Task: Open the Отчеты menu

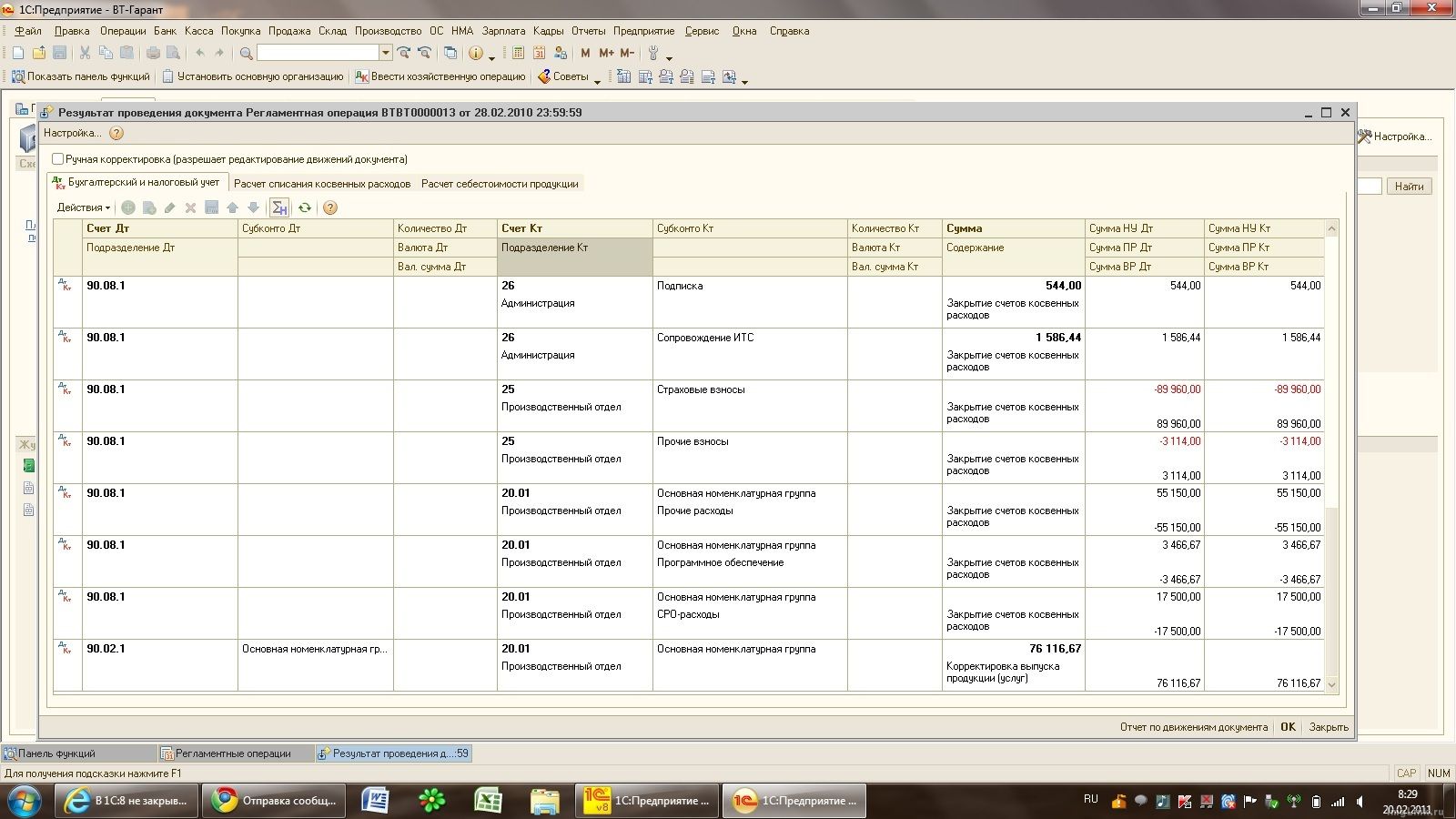Action: point(588,31)
